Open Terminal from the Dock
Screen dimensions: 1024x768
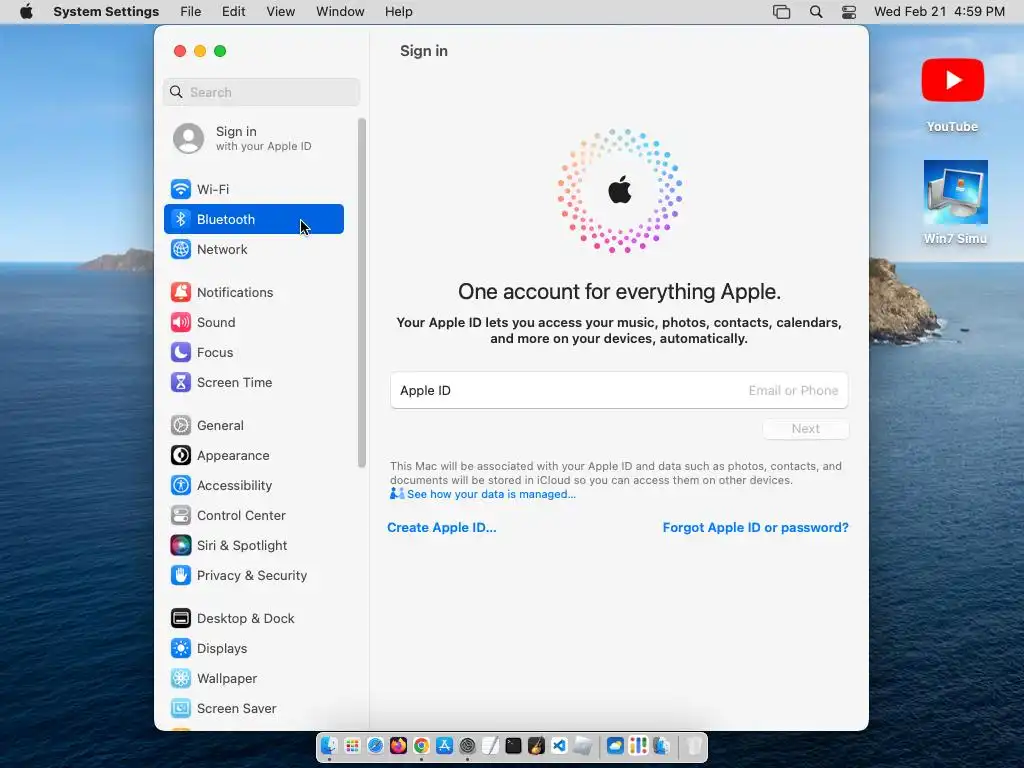(x=513, y=746)
